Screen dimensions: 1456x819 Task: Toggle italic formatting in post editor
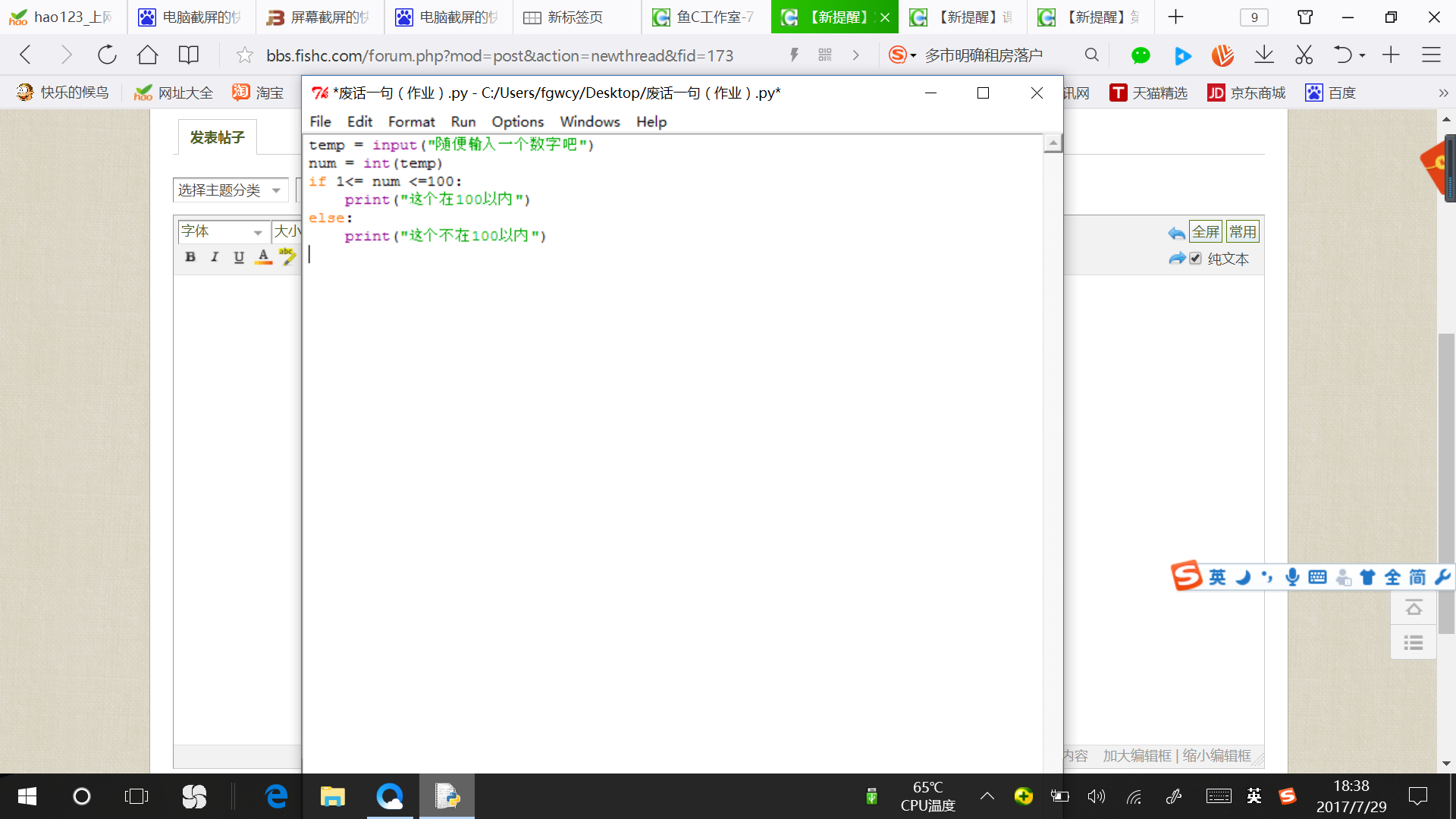[215, 257]
